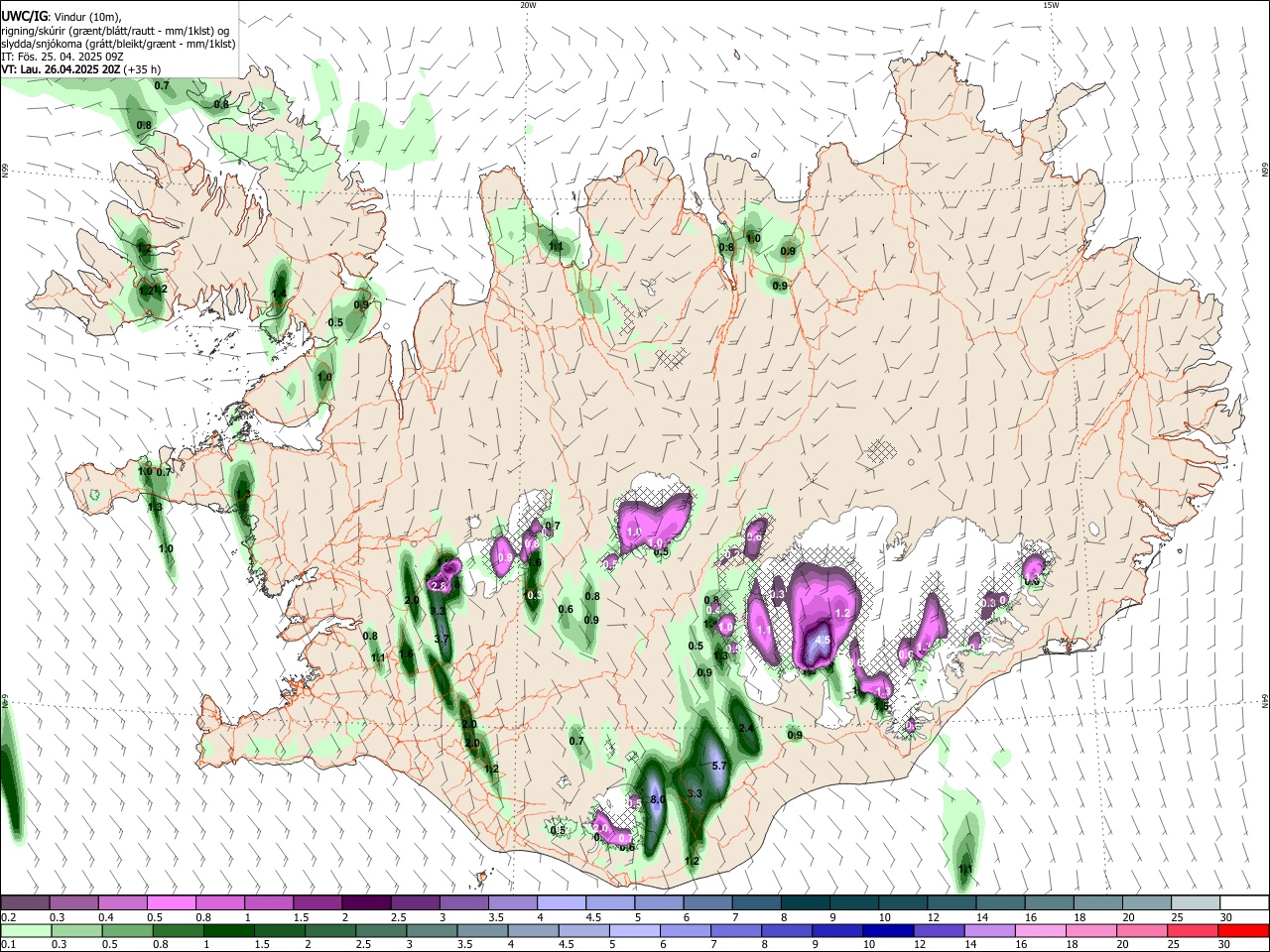Image resolution: width=1270 pixels, height=952 pixels.
Task: Click the 'VT: Lau. 26.04.2025 20Z (+35 h)' line
Action: (80, 69)
